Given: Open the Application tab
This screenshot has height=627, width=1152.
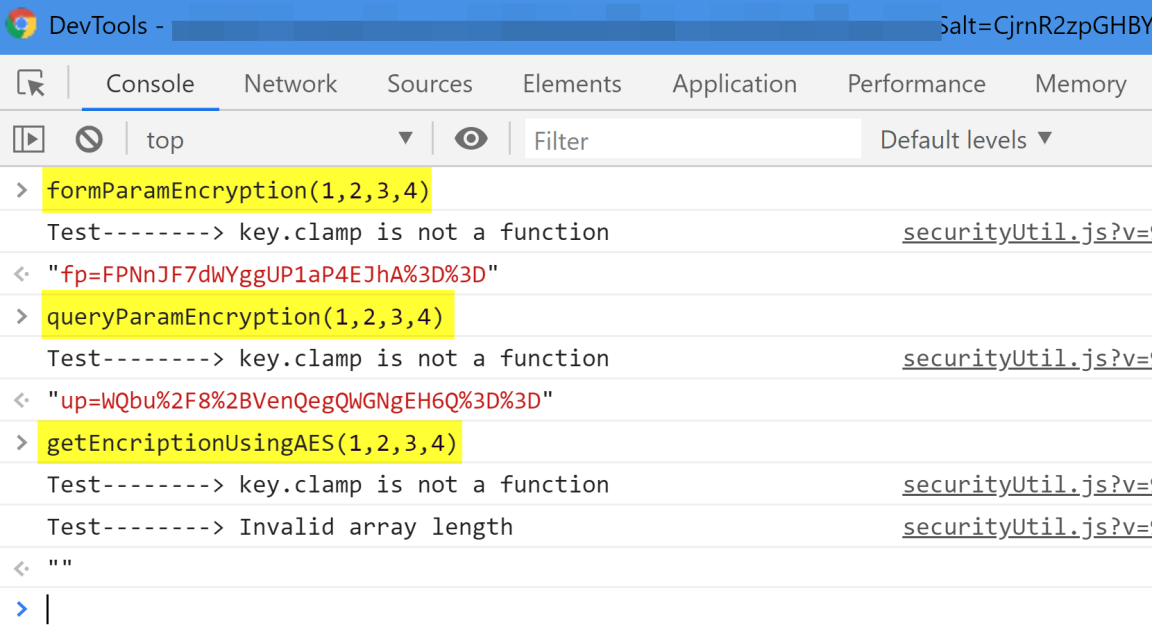Looking at the screenshot, I should click(734, 84).
